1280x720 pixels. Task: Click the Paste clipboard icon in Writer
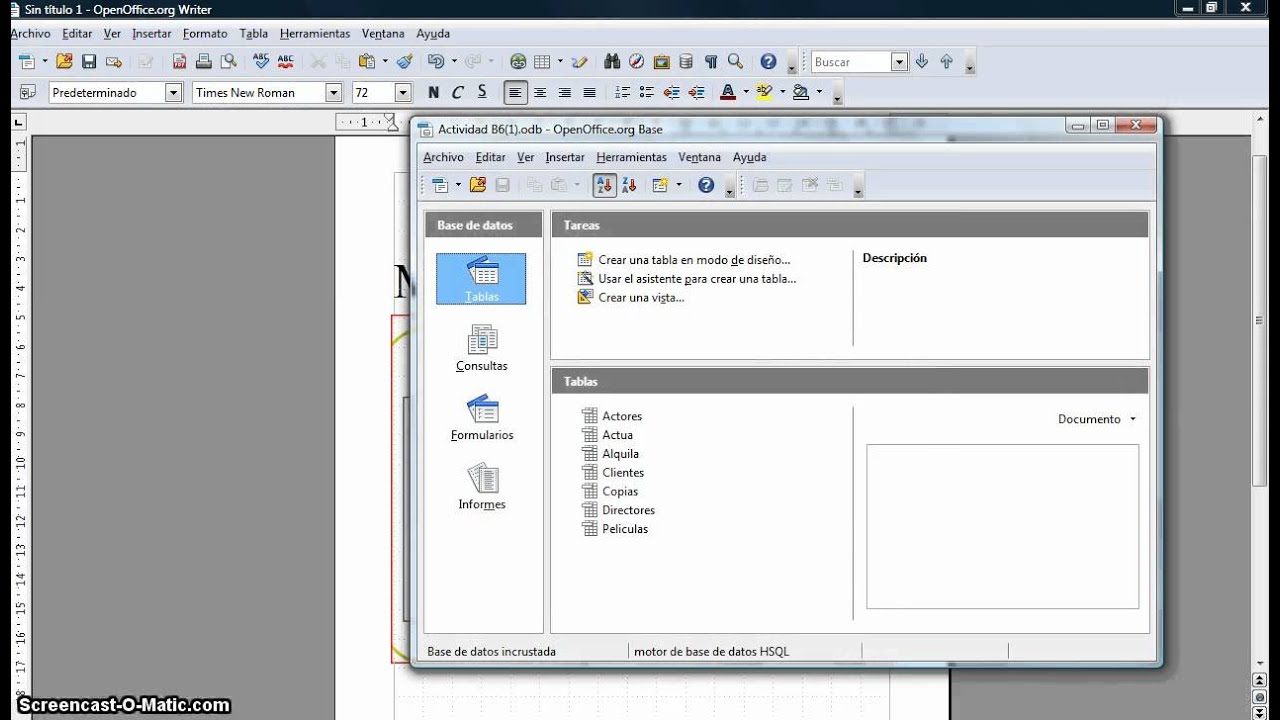click(367, 61)
